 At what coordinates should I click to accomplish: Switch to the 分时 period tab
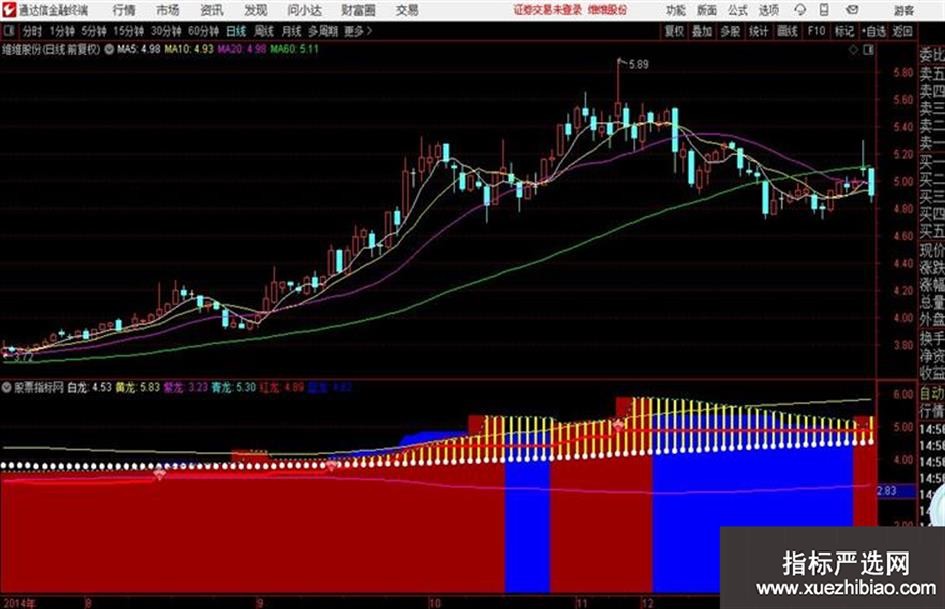coord(33,31)
